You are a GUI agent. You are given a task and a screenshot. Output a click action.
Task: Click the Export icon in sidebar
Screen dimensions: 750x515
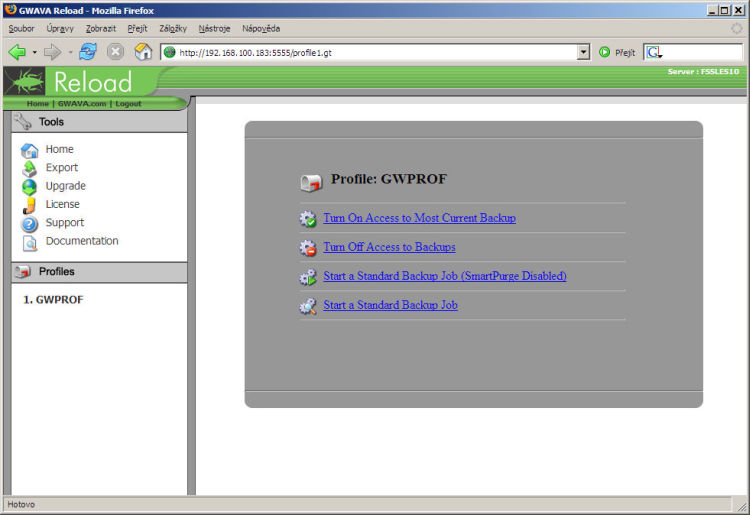coord(30,168)
